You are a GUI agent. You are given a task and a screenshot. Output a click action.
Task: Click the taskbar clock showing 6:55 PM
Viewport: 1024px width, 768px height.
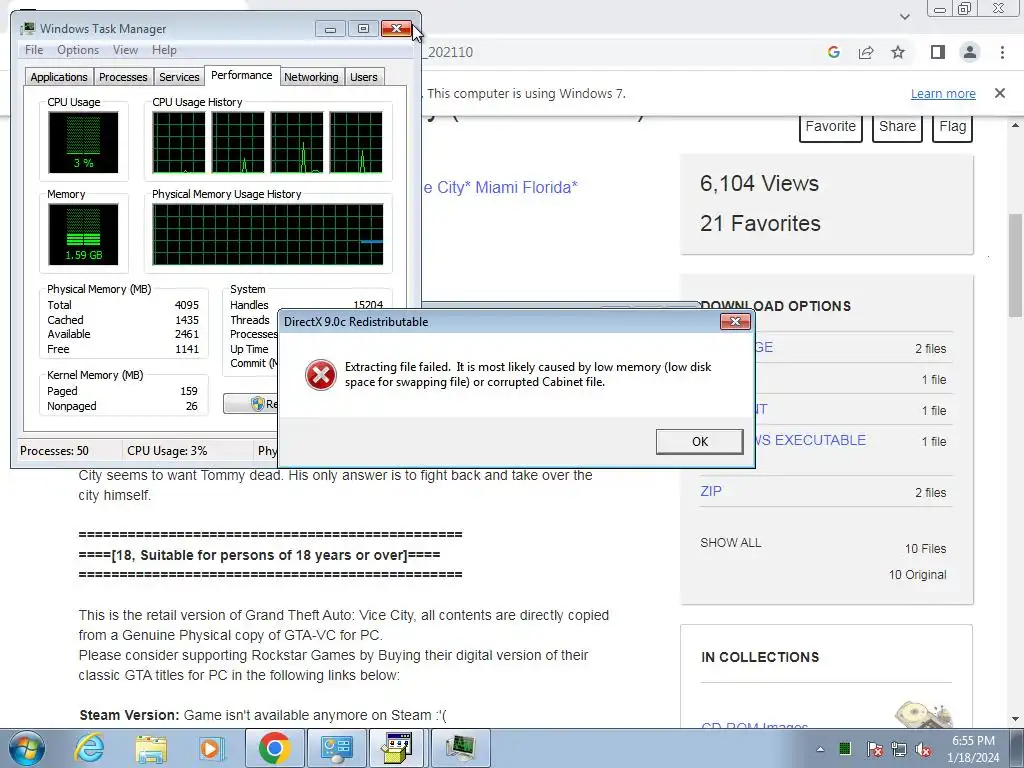point(973,748)
